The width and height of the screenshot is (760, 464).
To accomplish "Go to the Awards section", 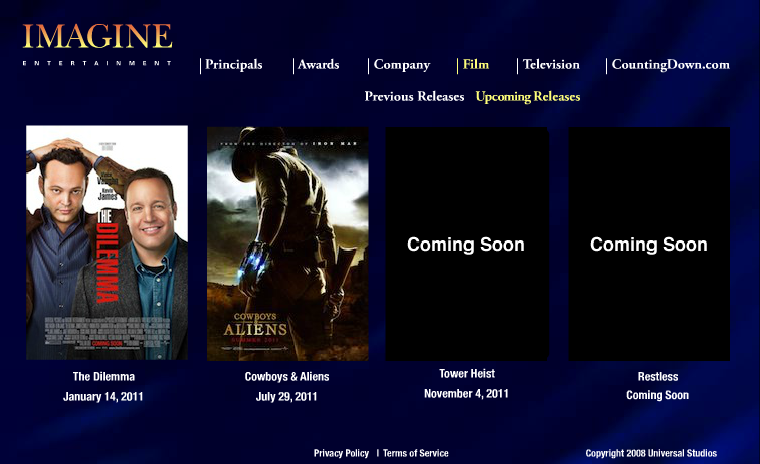I will click(x=318, y=64).
